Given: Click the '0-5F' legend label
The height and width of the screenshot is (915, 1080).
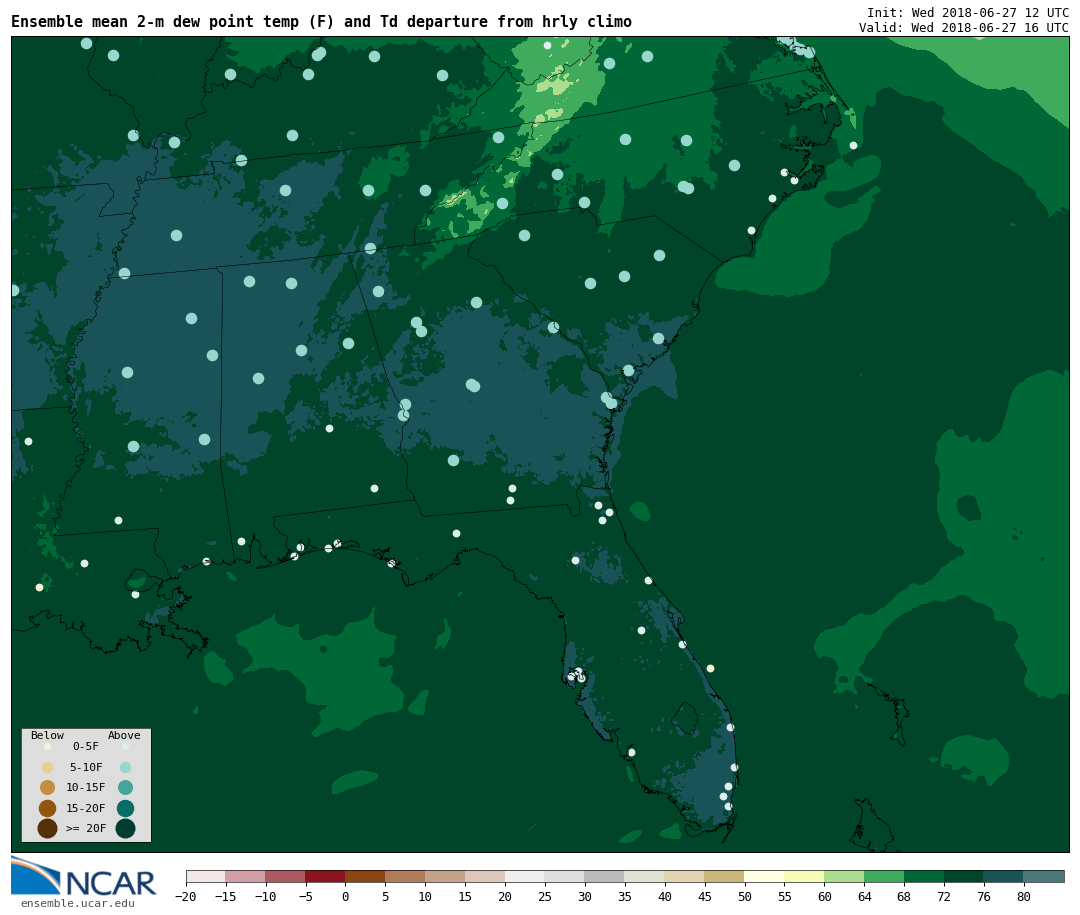Looking at the screenshot, I should point(86,746).
